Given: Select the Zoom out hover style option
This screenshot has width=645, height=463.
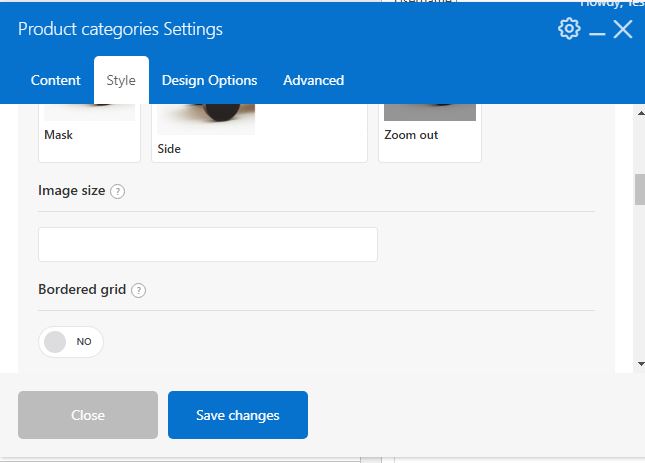Looking at the screenshot, I should click(x=430, y=132).
